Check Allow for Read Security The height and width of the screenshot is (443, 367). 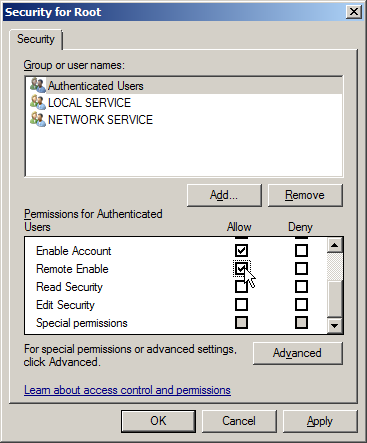[241, 286]
